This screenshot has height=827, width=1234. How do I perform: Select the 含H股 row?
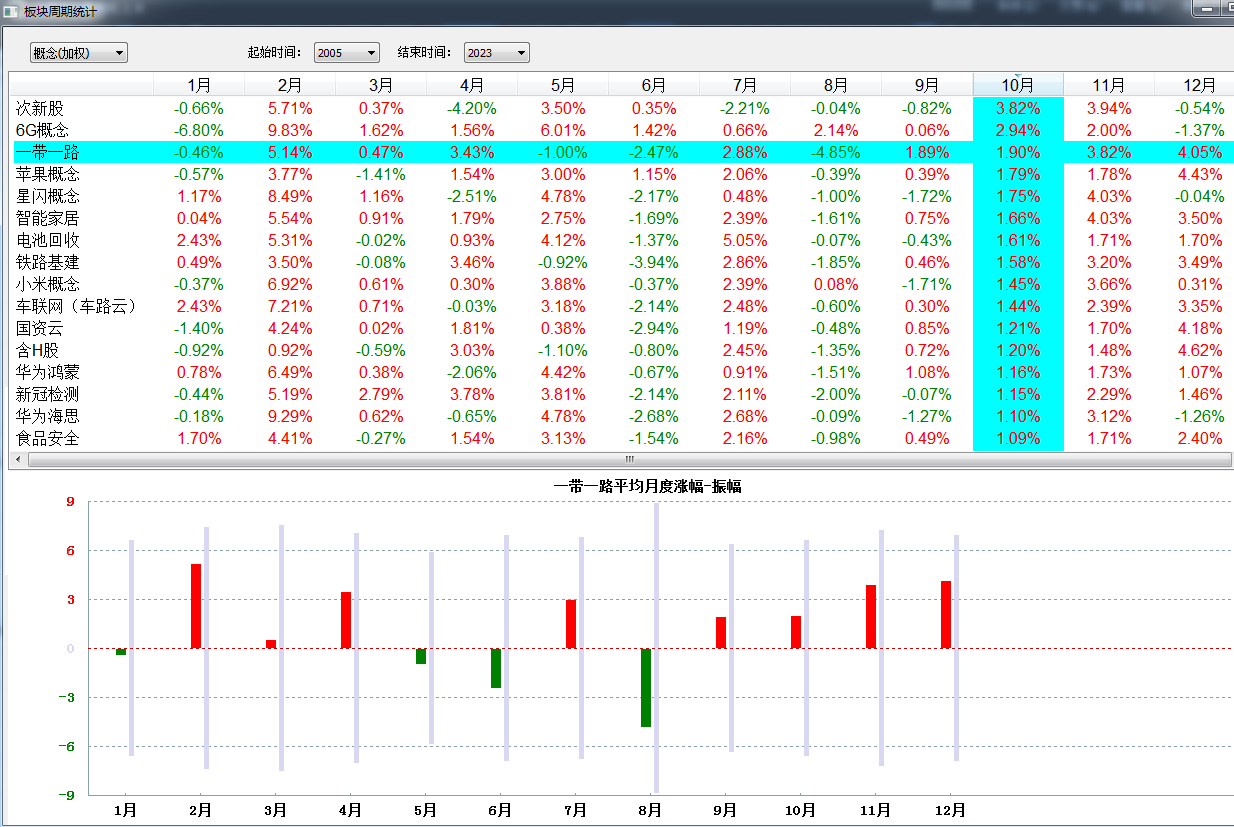pos(621,350)
